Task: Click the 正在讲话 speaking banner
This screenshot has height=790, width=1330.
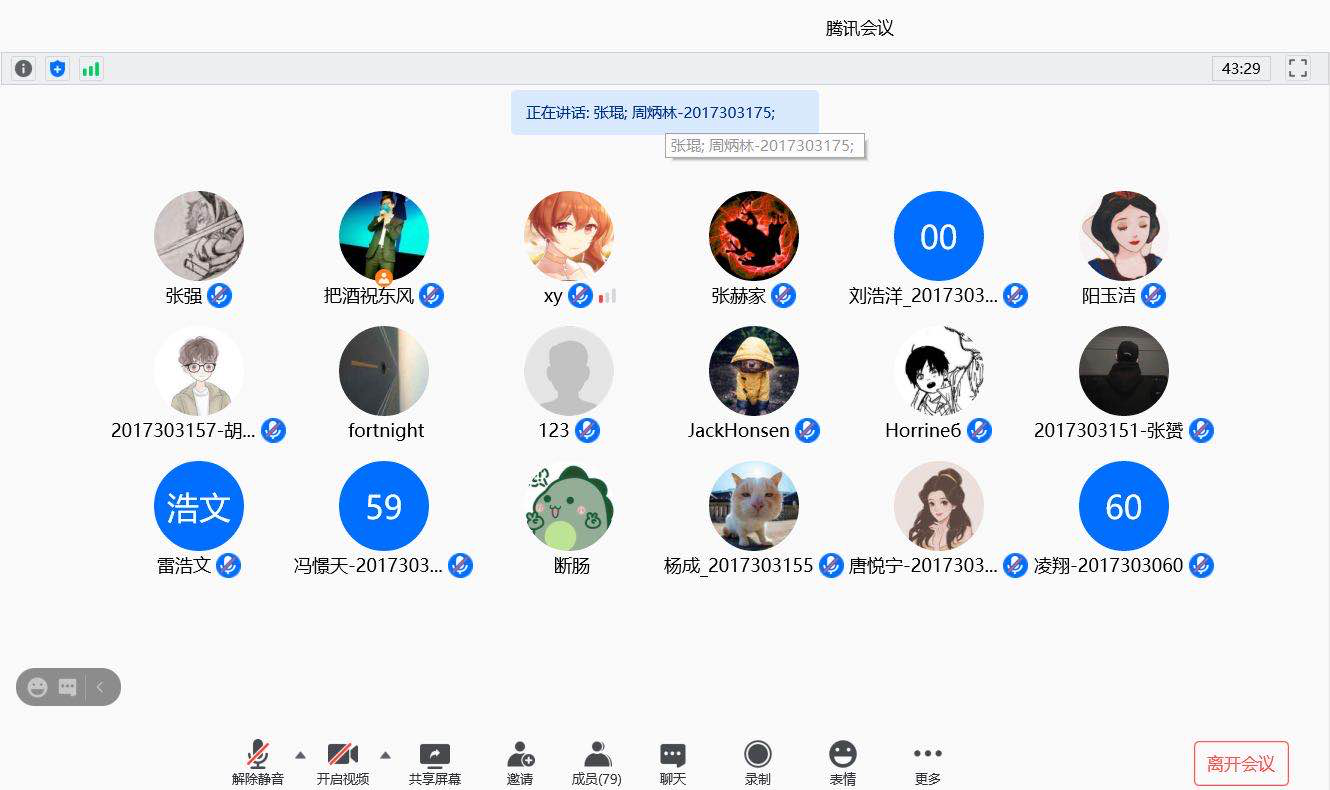Action: click(x=664, y=112)
